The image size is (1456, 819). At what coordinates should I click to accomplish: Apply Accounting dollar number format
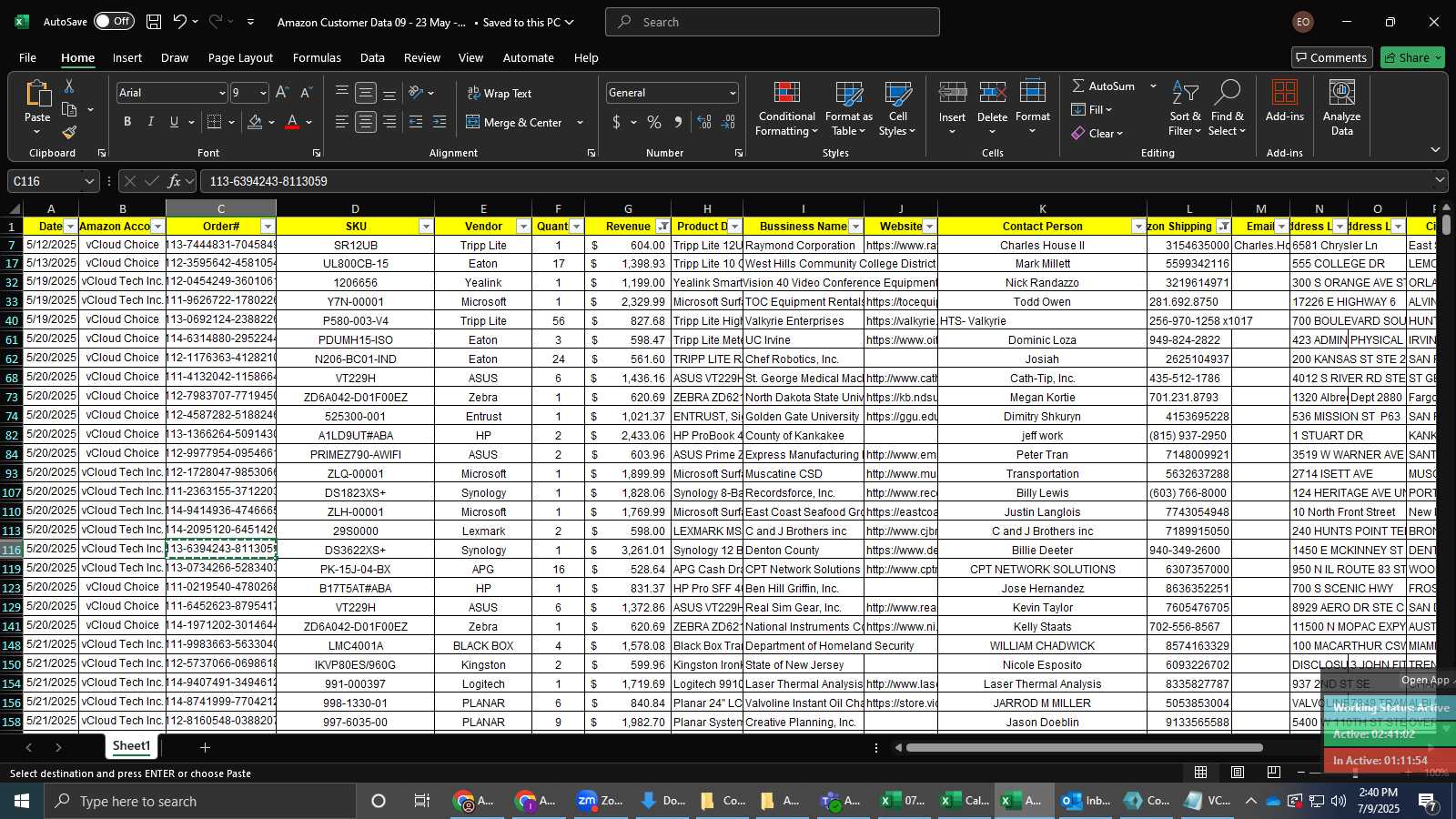click(x=617, y=122)
